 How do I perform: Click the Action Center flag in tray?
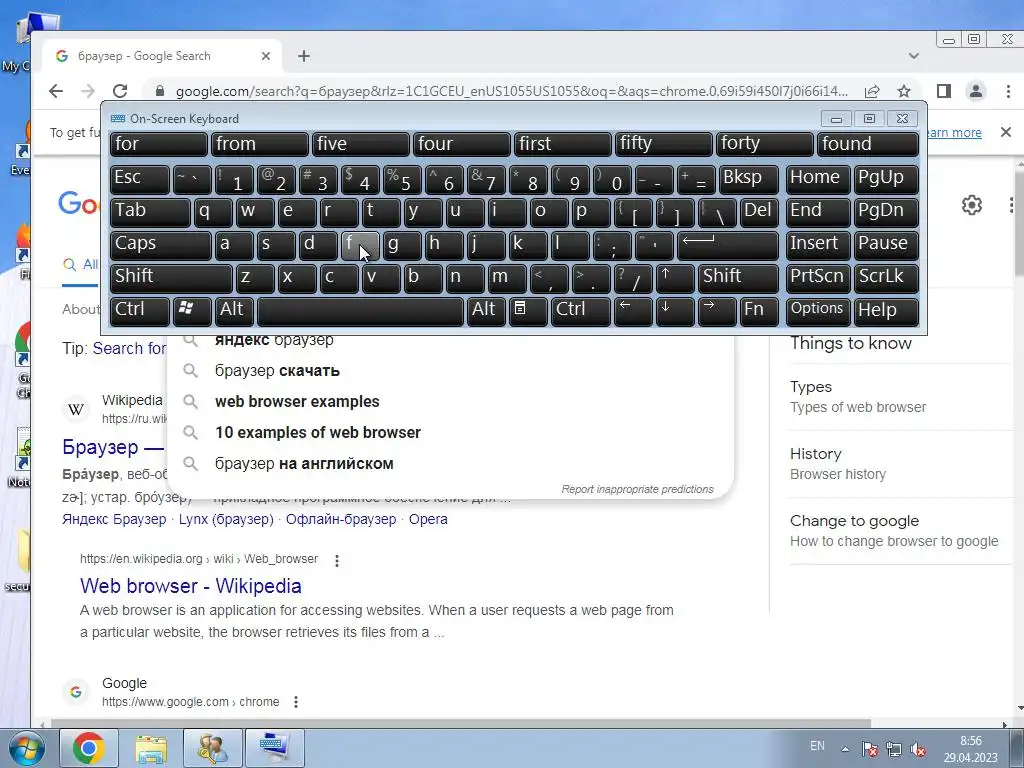(869, 749)
